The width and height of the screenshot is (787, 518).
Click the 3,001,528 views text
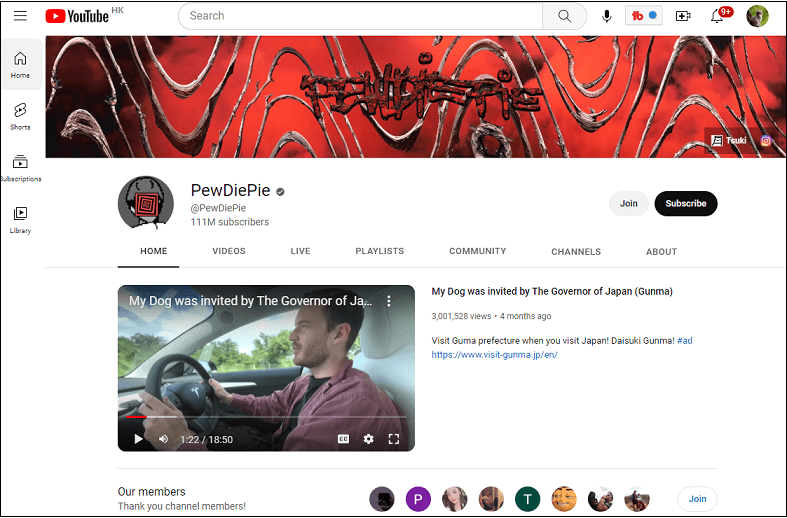click(x=461, y=316)
